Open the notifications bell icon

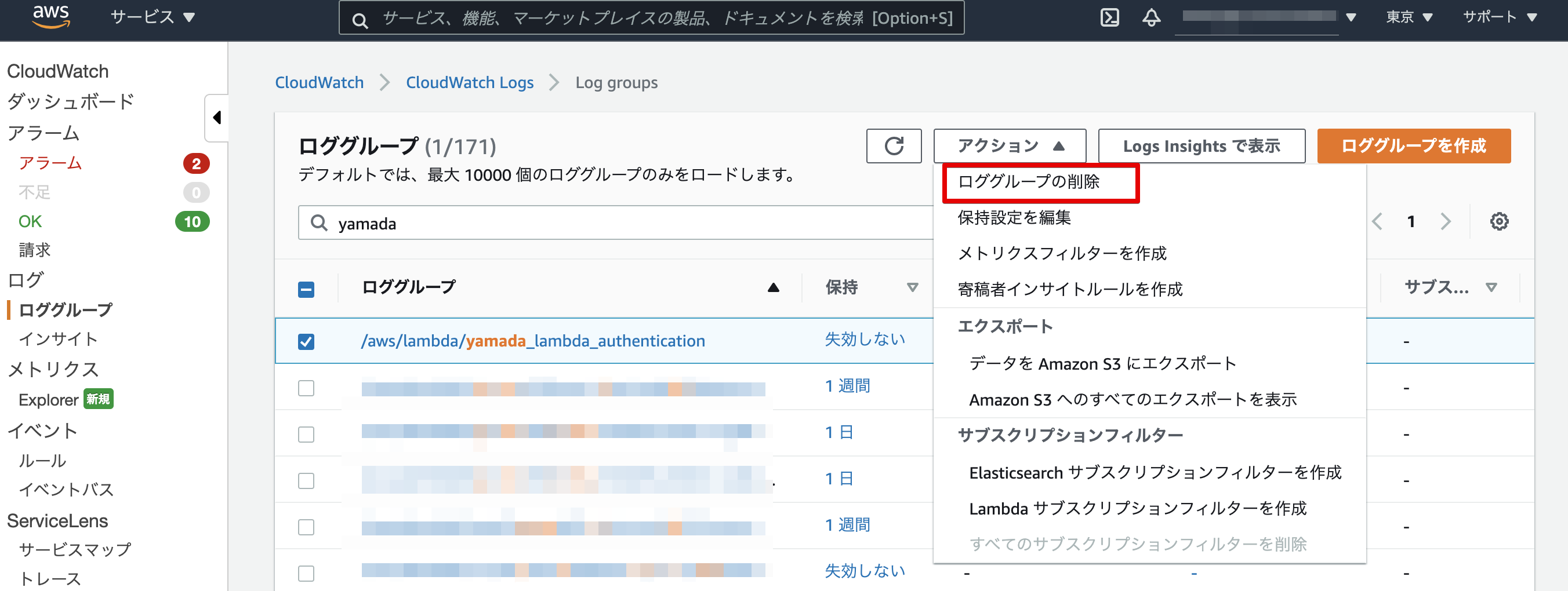pyautogui.click(x=1150, y=17)
